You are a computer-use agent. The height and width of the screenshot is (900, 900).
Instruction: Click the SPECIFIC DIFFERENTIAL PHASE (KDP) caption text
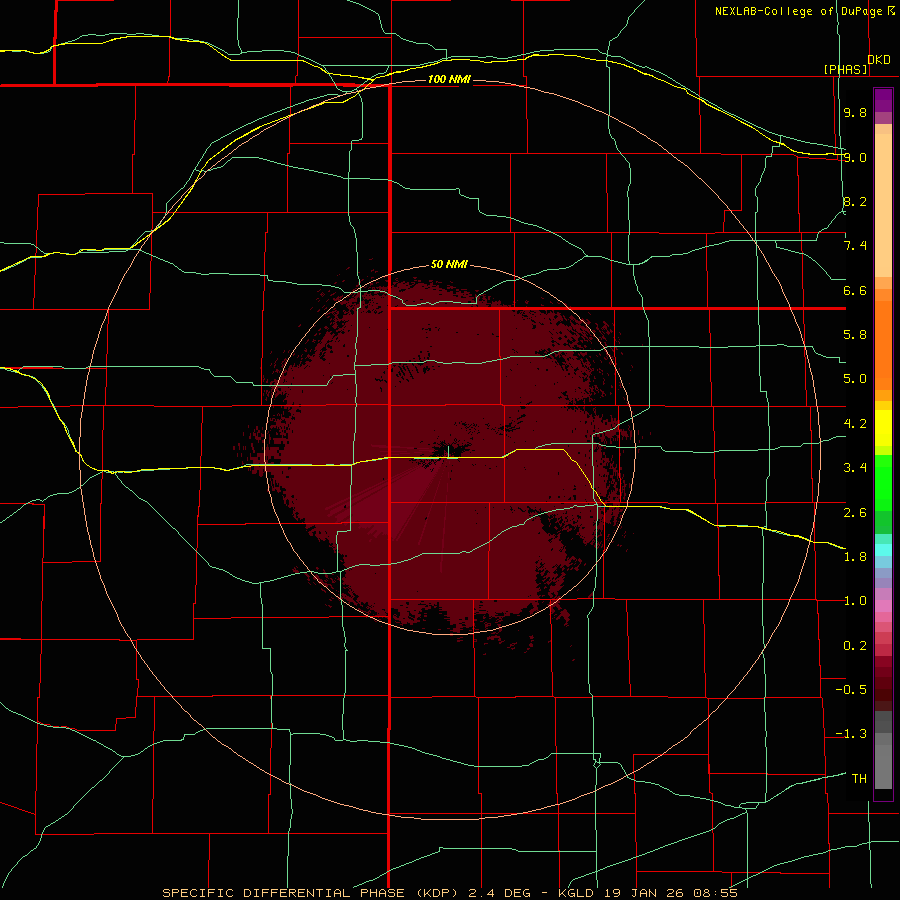(311, 893)
